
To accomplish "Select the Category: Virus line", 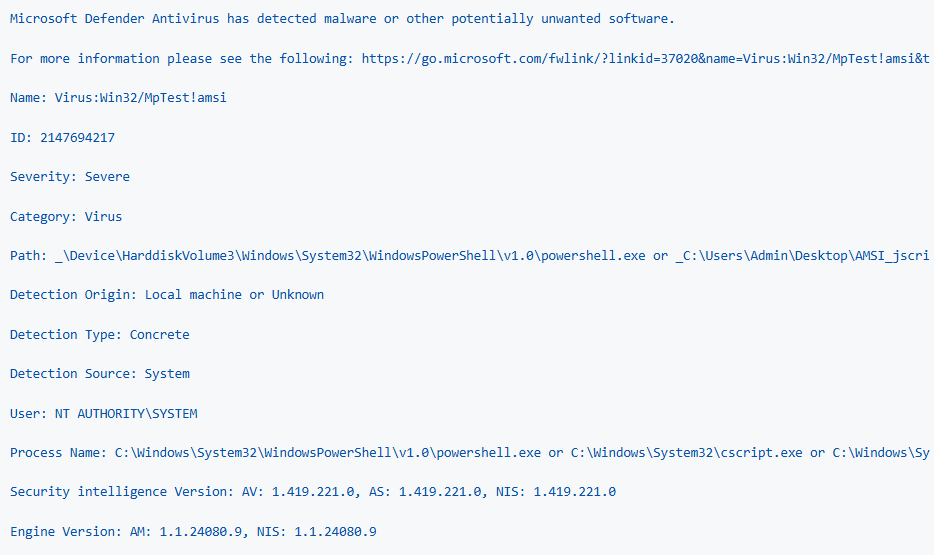I will point(66,217).
